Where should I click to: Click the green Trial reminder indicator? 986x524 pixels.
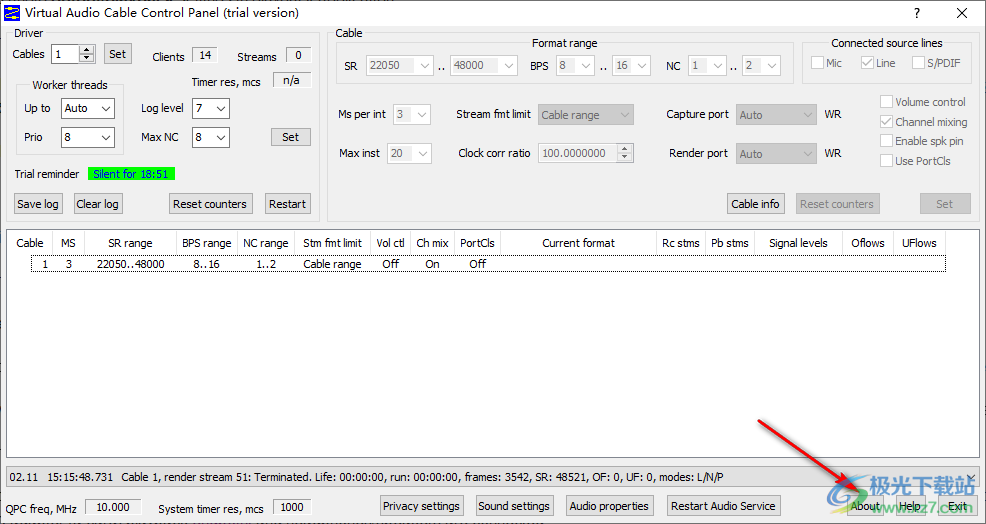(x=131, y=174)
